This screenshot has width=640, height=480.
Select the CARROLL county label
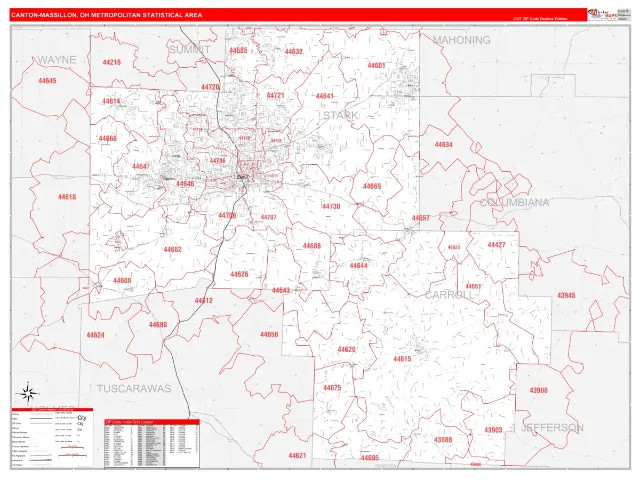tap(449, 295)
